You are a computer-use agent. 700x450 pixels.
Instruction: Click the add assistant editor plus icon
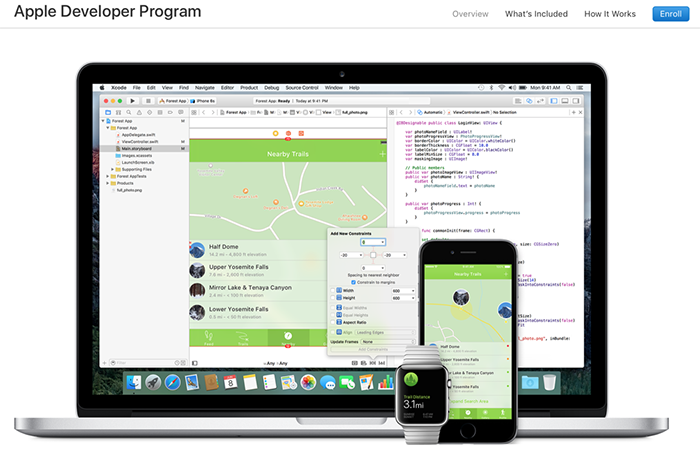(x=574, y=112)
